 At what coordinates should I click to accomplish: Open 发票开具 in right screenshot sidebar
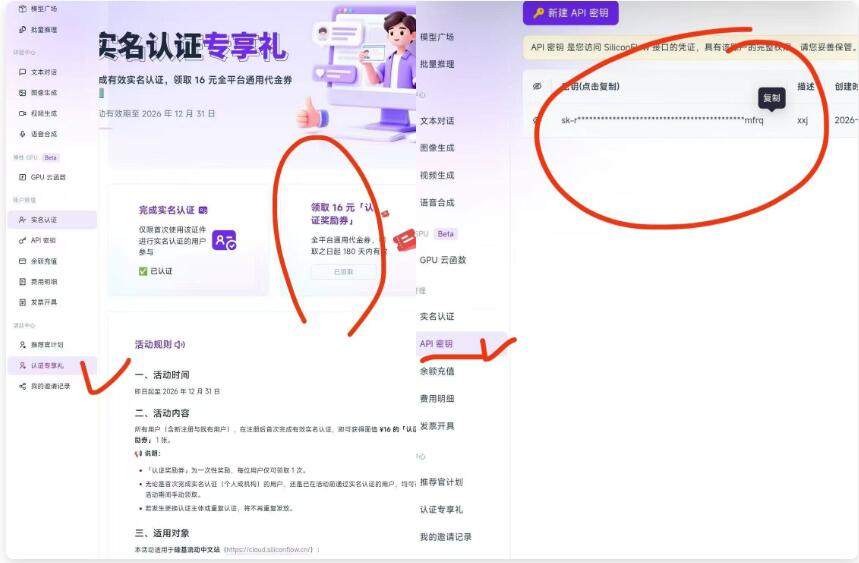[437, 426]
